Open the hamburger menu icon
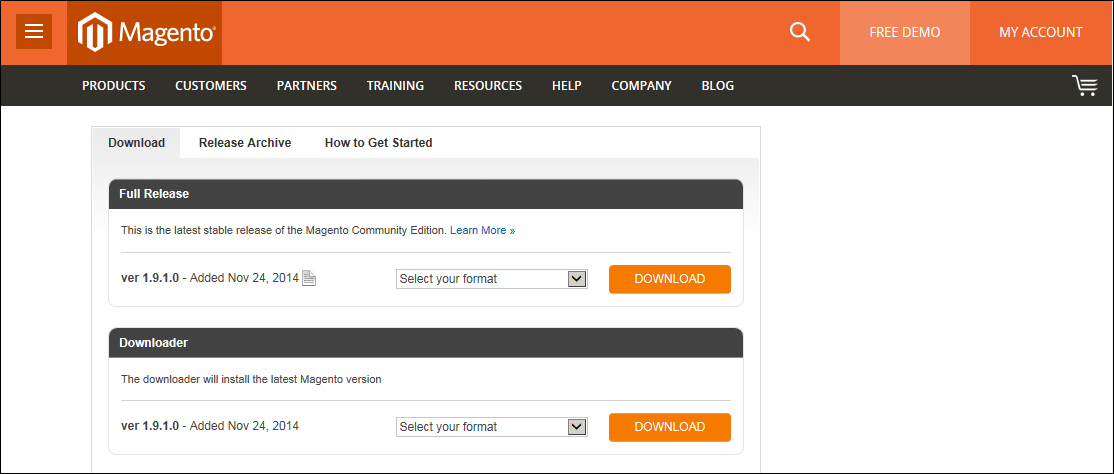The width and height of the screenshot is (1114, 474). (x=34, y=31)
